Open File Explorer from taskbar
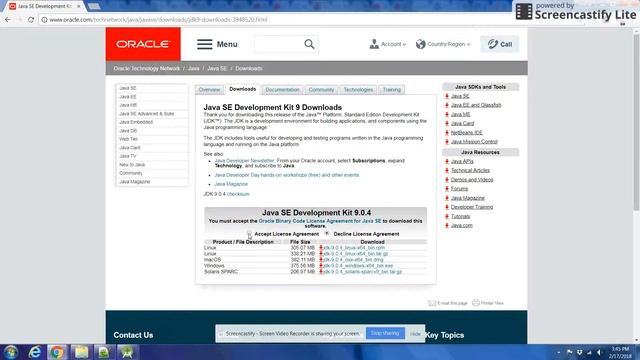This screenshot has height=360, width=640. pyautogui.click(x=81, y=352)
